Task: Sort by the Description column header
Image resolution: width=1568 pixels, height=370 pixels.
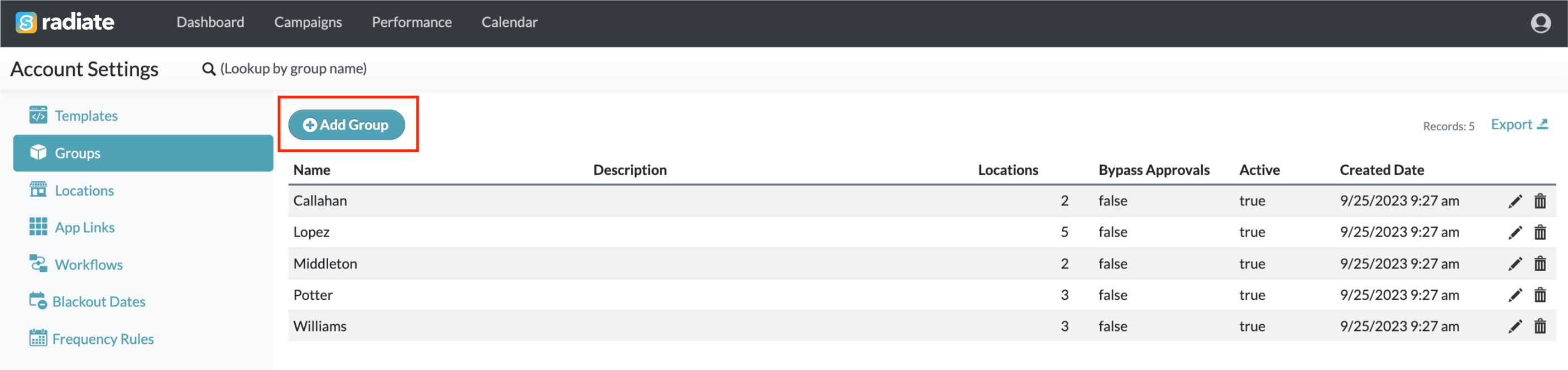Action: [x=630, y=170]
